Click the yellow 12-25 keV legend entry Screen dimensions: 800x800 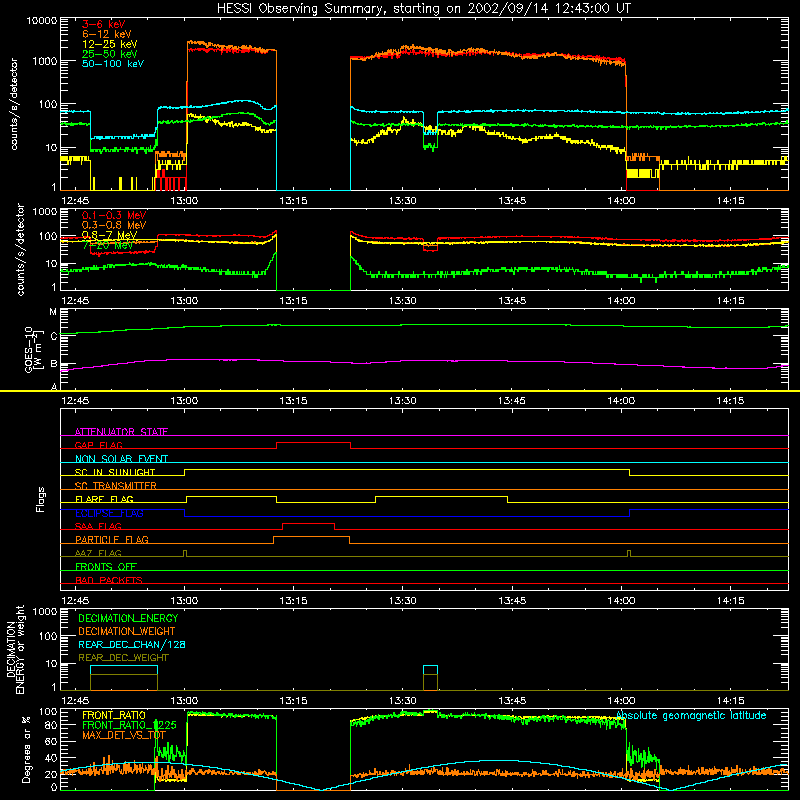110,44
